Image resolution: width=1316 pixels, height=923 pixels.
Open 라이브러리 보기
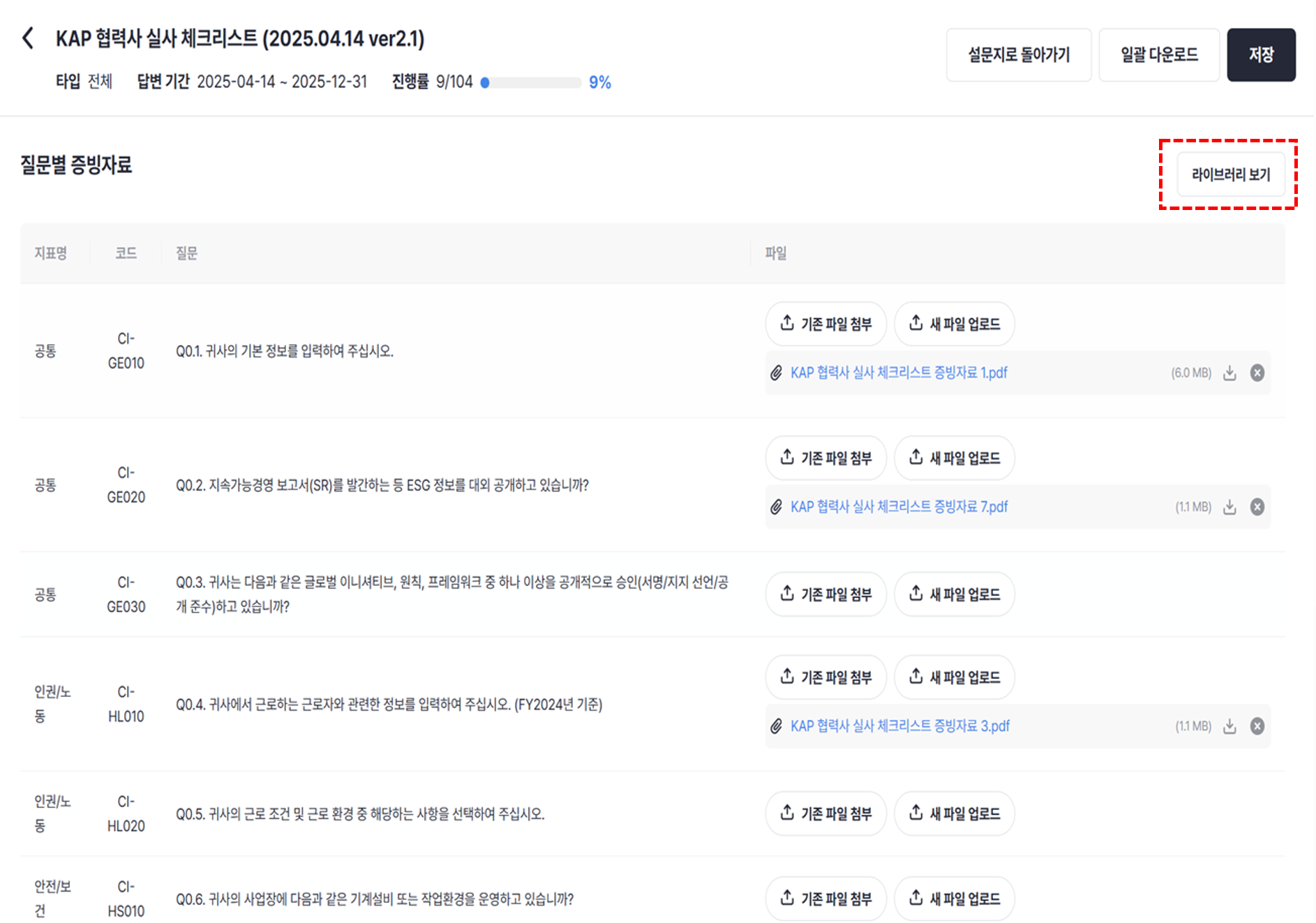click(x=1230, y=174)
